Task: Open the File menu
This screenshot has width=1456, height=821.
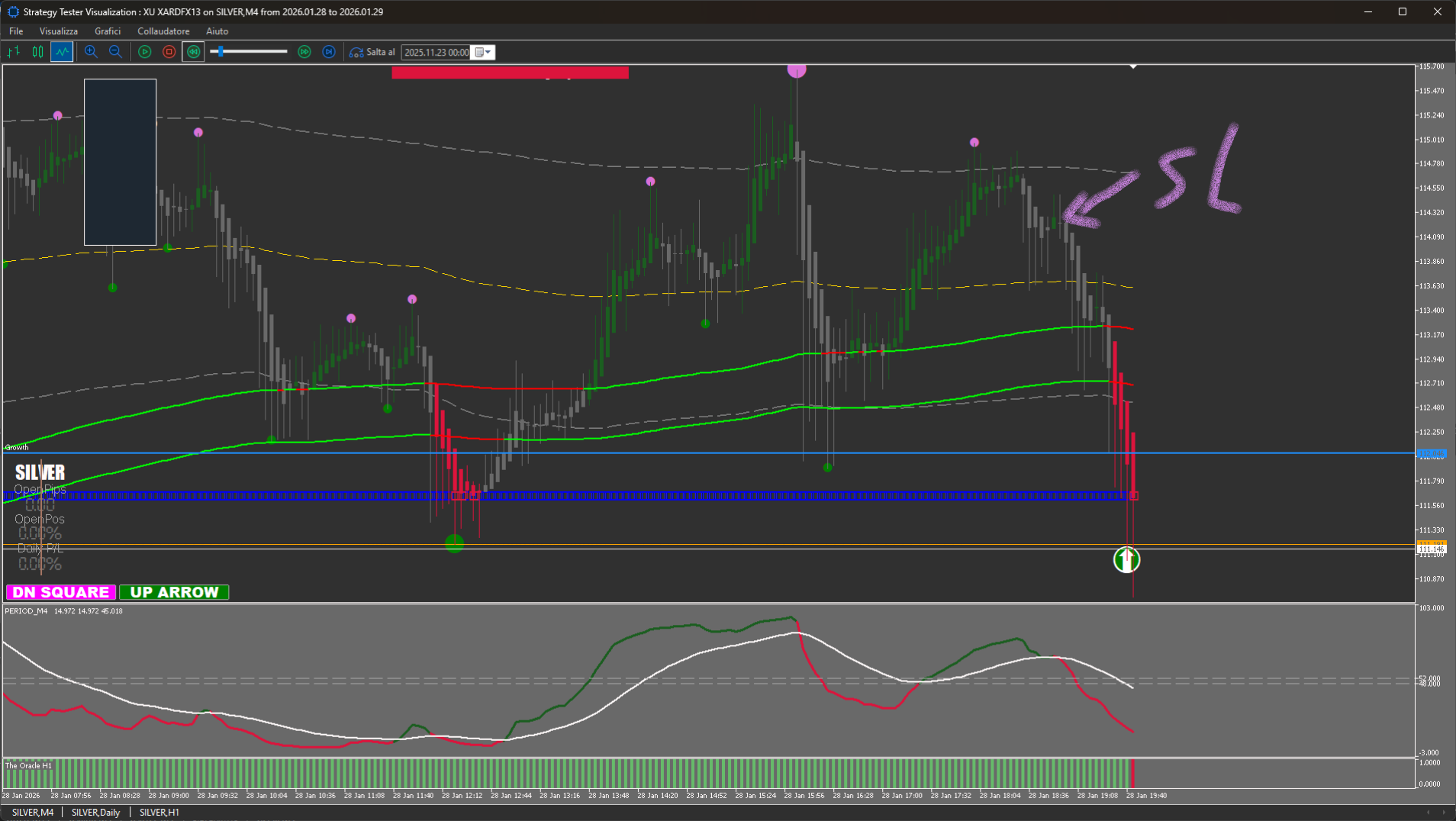Action: click(16, 31)
